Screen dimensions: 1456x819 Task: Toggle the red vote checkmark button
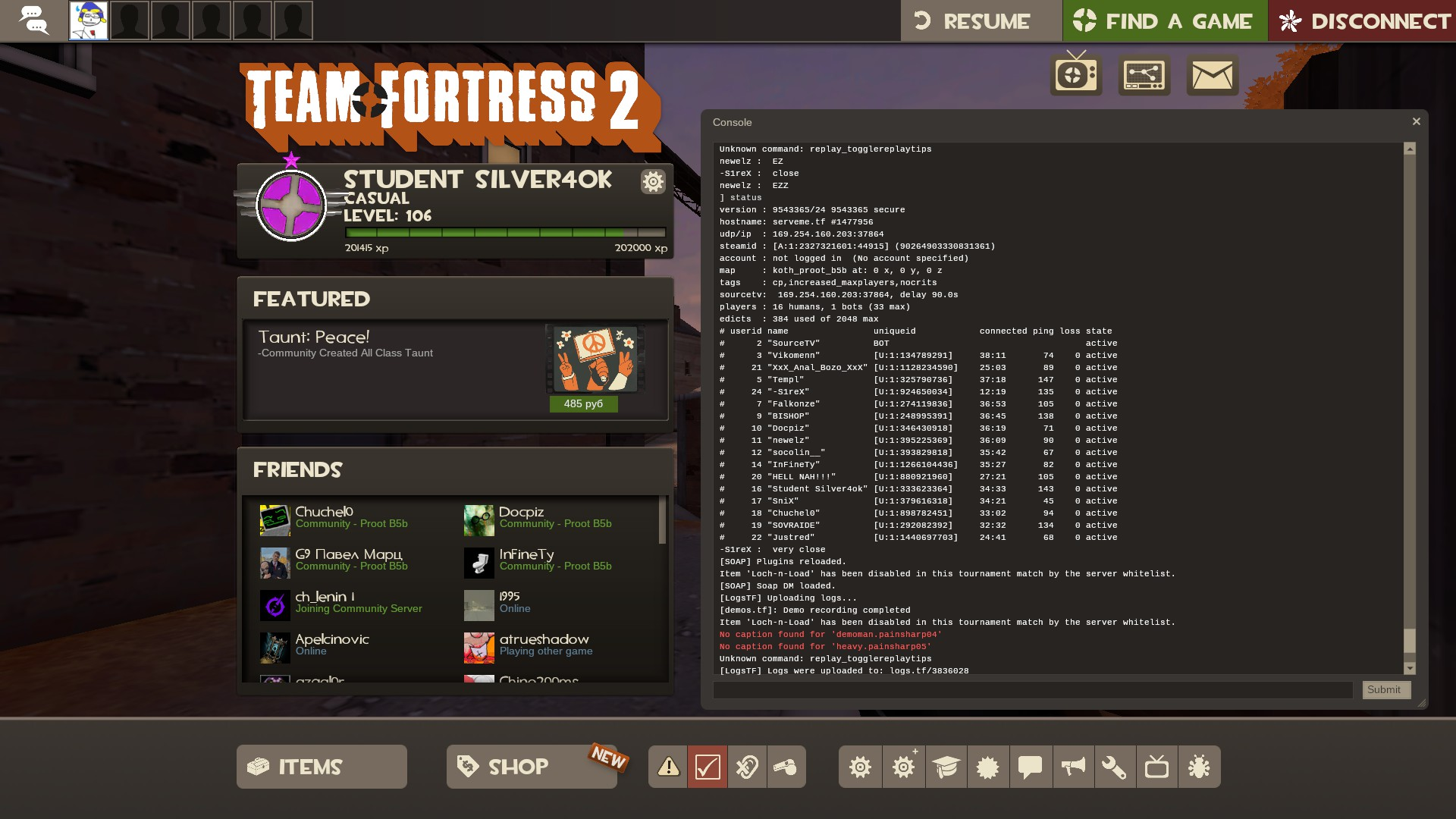708,767
